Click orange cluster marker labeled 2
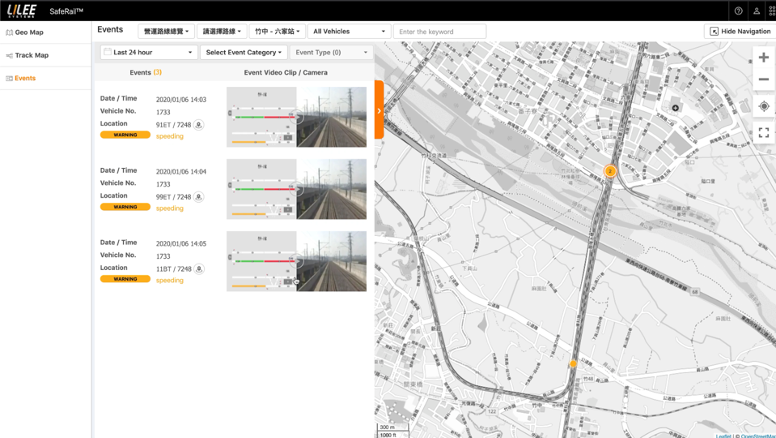Screen dimensions: 776x438 coord(610,171)
